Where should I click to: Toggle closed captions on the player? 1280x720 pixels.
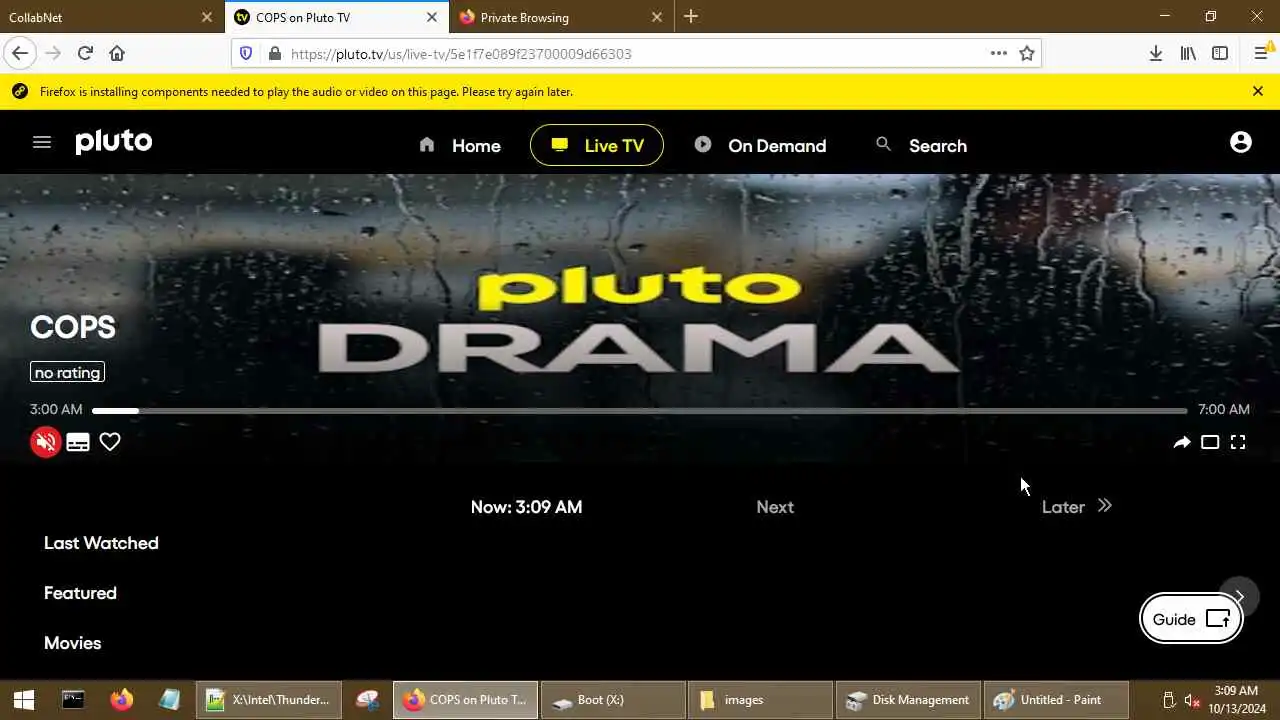pos(78,442)
